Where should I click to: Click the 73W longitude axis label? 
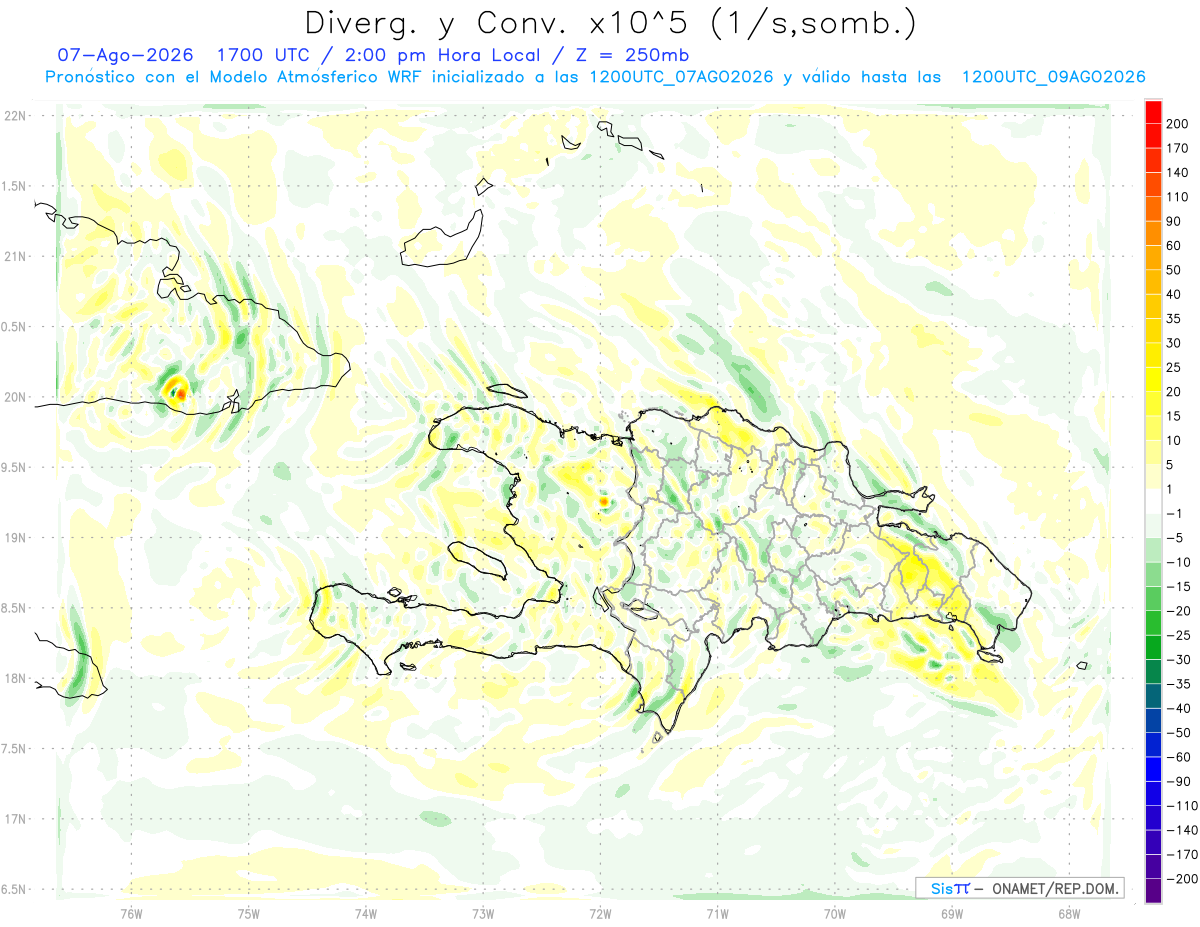483,913
